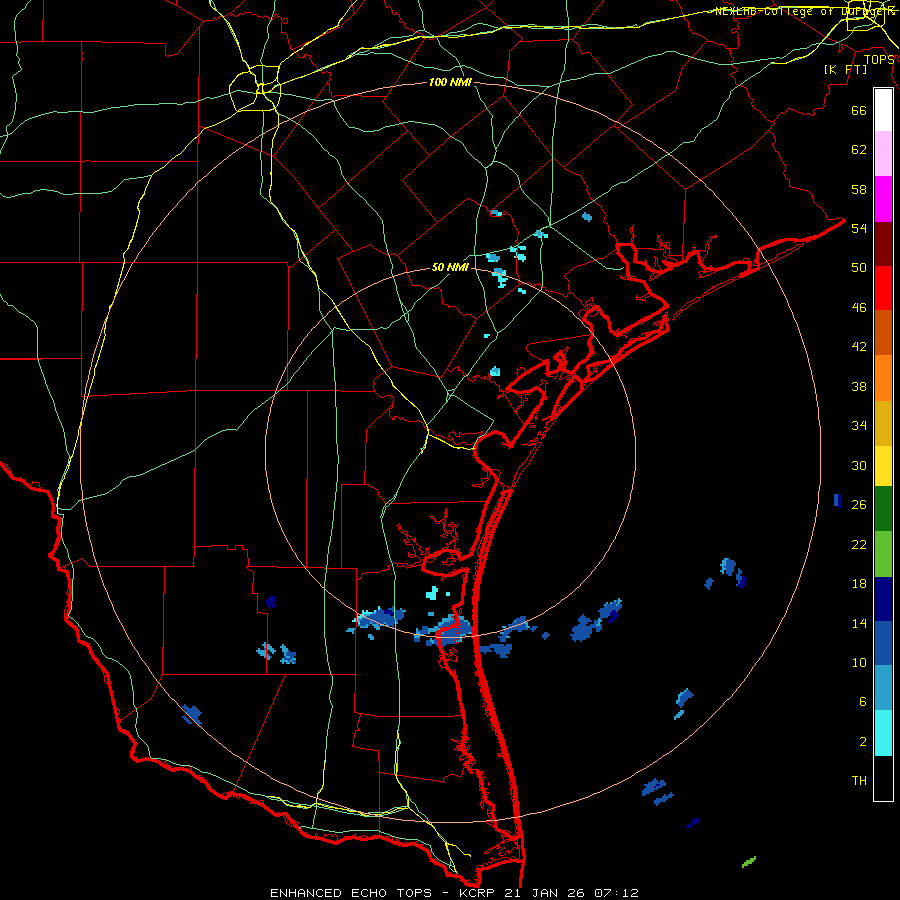Click the '[K FT]' units label
900x900 pixels.
845,69
